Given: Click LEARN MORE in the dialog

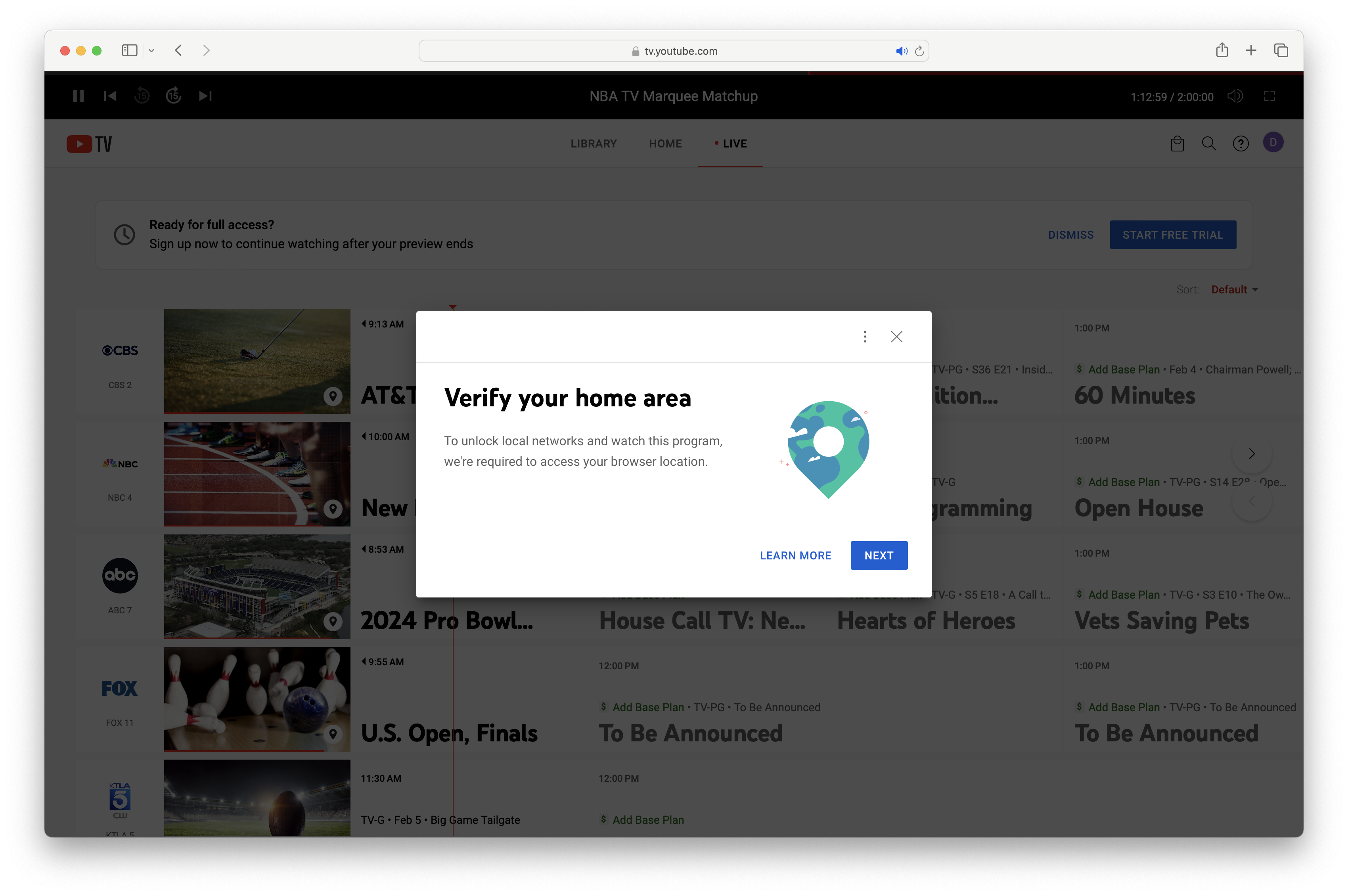Looking at the screenshot, I should click(795, 555).
